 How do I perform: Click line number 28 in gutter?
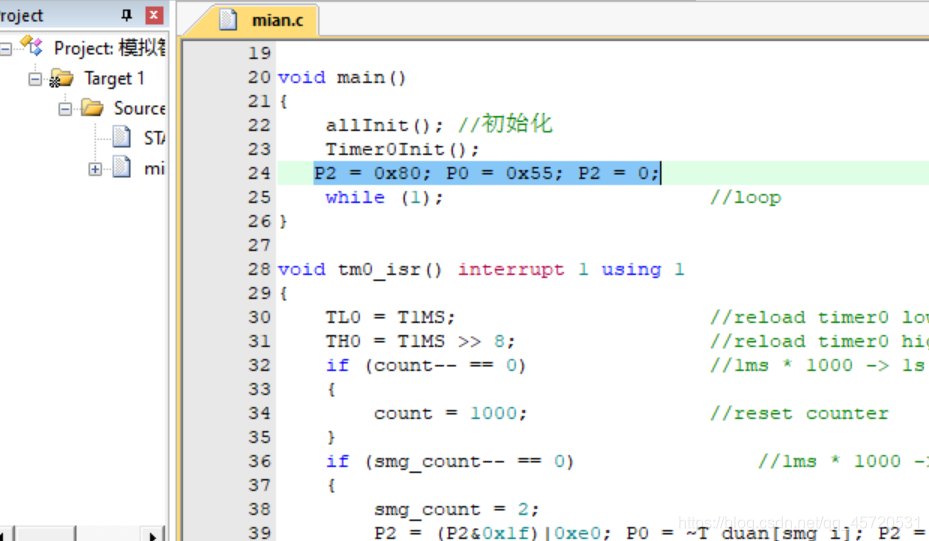click(x=259, y=270)
